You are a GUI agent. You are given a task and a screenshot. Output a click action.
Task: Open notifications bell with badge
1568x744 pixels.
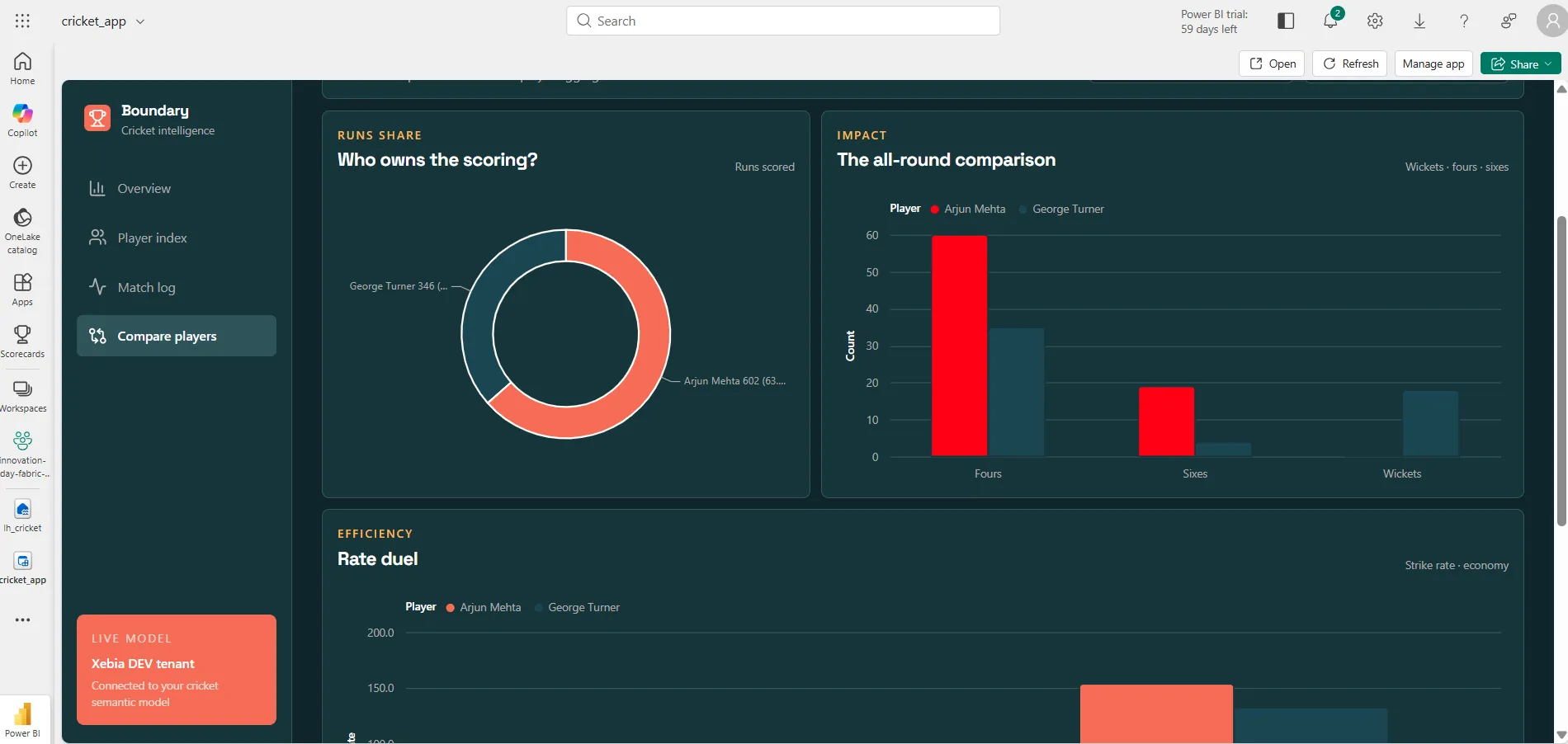pyautogui.click(x=1330, y=21)
